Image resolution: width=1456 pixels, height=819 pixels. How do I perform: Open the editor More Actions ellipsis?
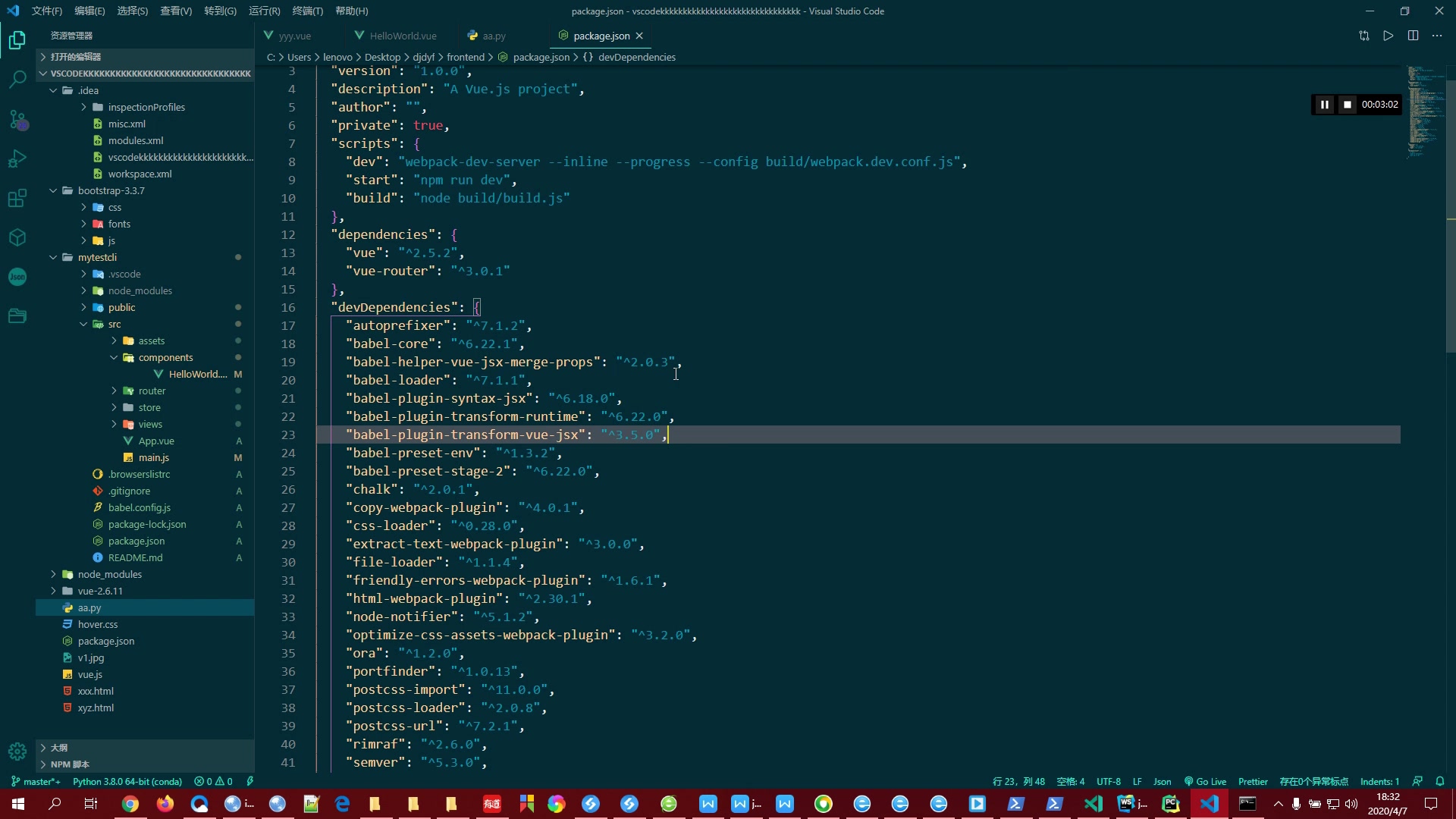pos(1437,36)
